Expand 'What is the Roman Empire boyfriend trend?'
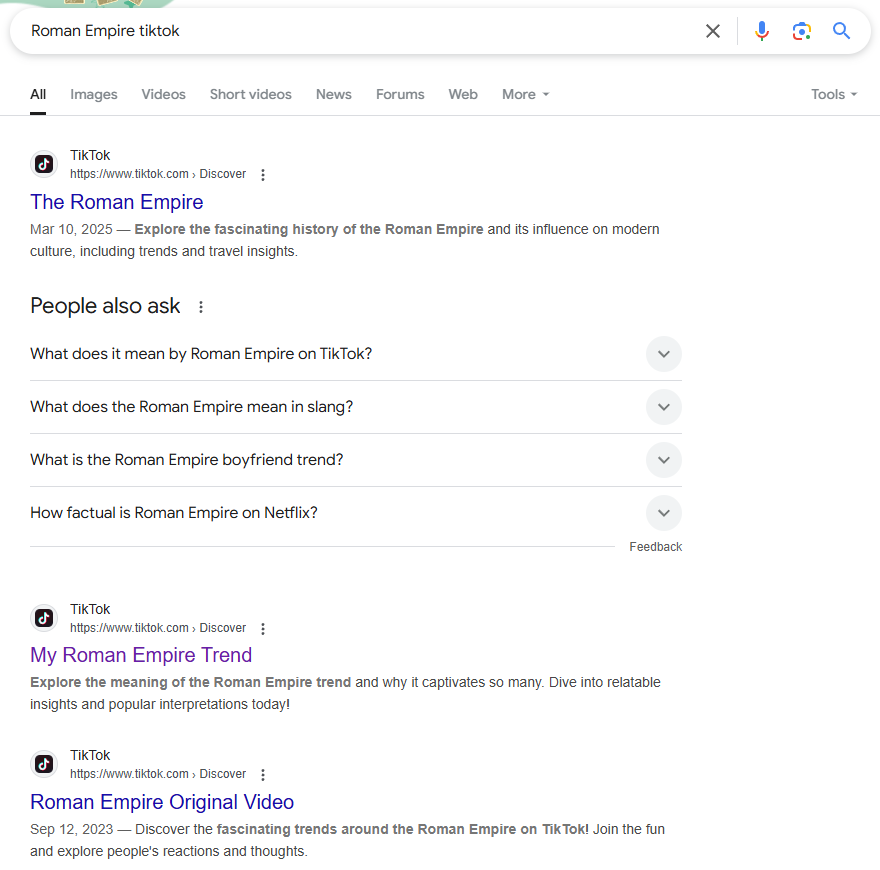 coord(664,460)
